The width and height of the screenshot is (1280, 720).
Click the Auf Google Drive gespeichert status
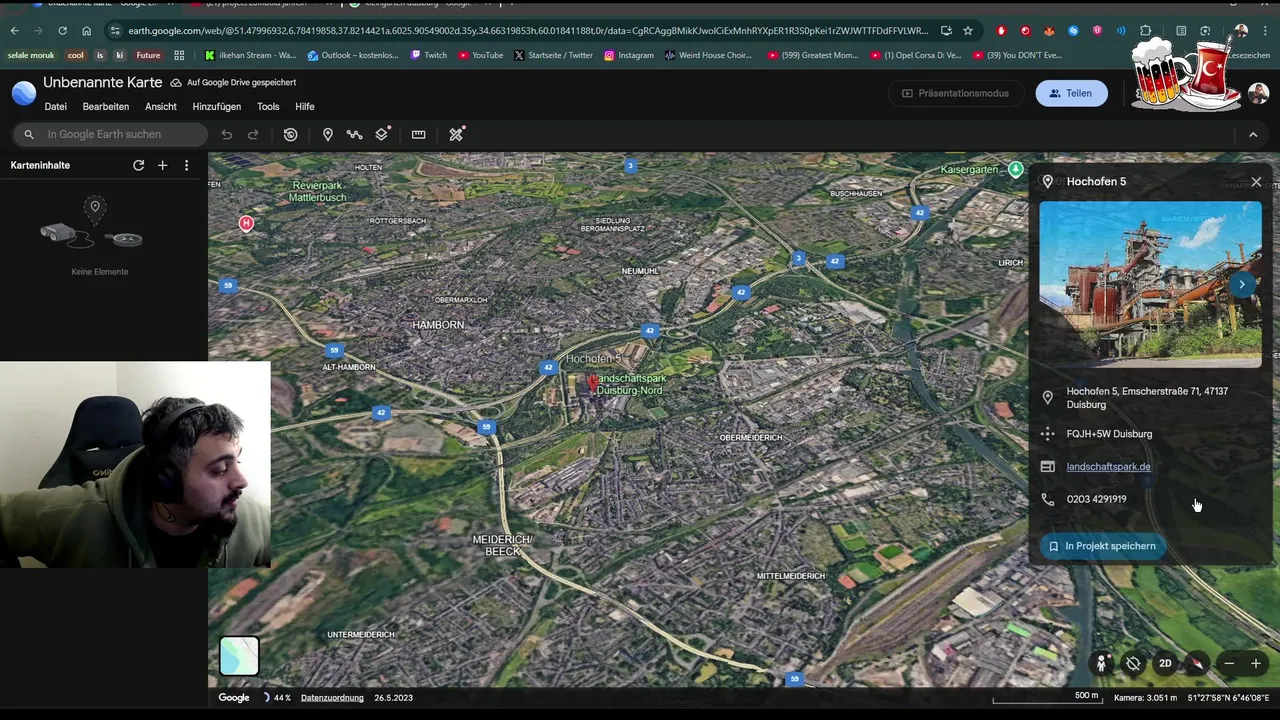tap(234, 82)
